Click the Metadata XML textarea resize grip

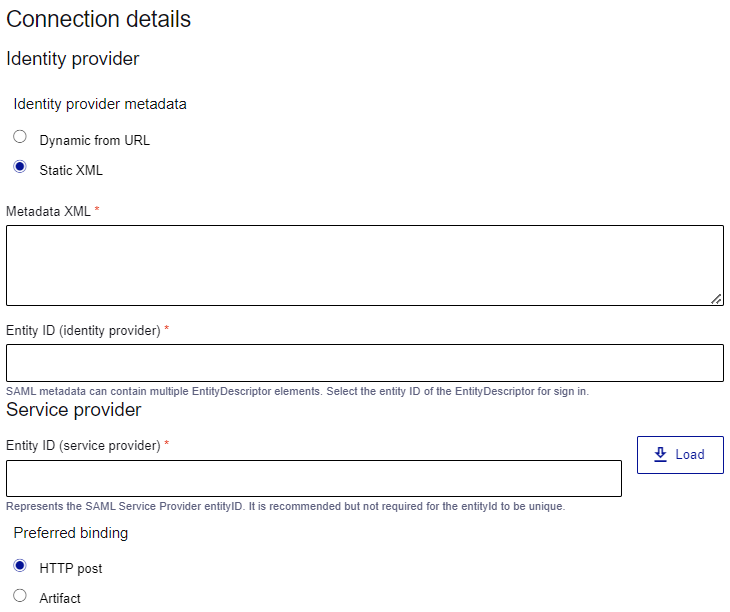(716, 298)
